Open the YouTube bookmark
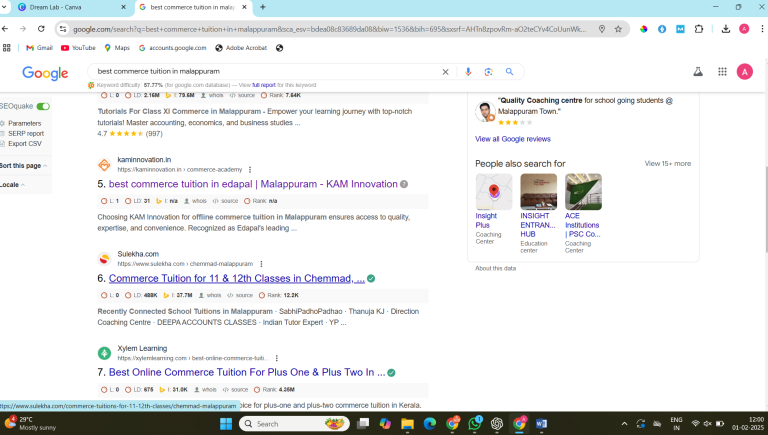 [x=78, y=48]
